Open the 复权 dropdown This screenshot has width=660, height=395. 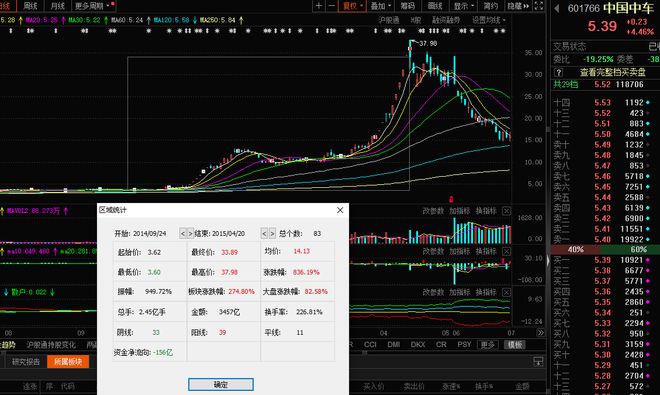click(x=352, y=6)
